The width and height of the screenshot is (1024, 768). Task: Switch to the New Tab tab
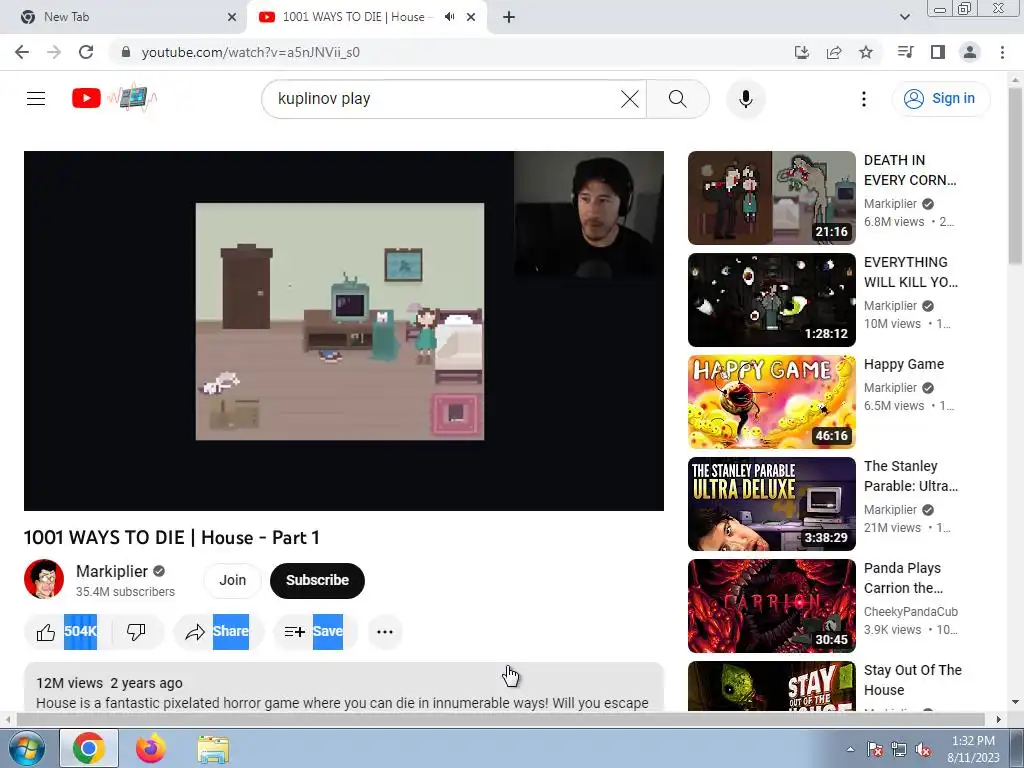point(124,17)
